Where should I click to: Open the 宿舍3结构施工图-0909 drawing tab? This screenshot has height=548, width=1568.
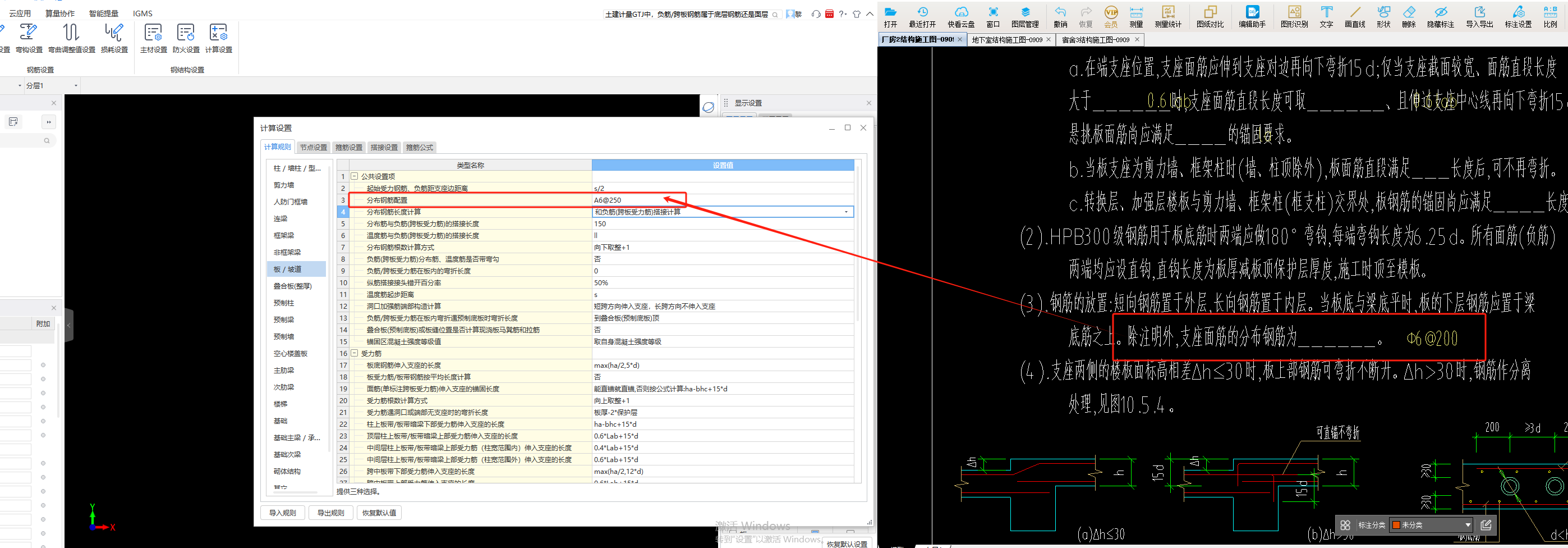pyautogui.click(x=1096, y=39)
